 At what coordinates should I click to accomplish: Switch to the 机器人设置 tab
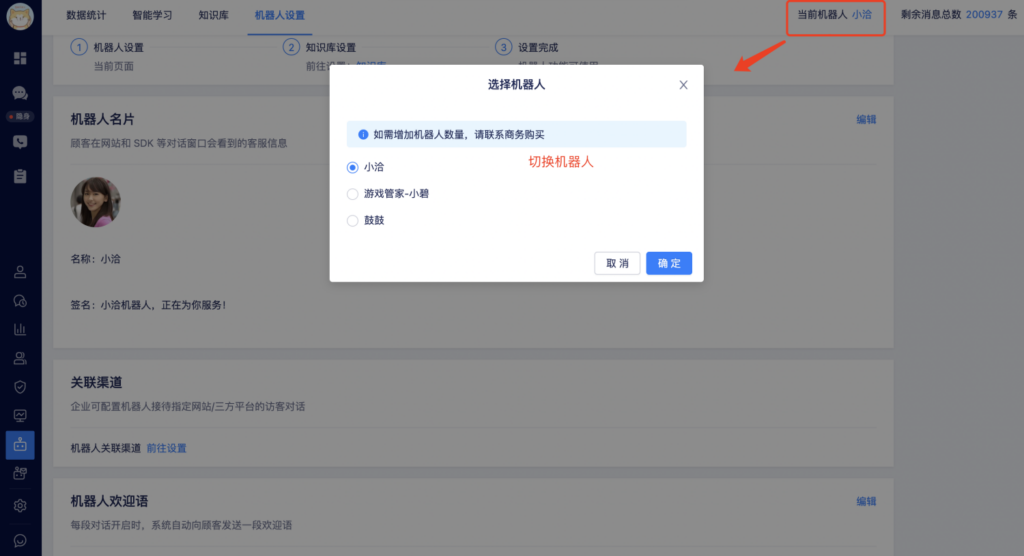coord(280,15)
